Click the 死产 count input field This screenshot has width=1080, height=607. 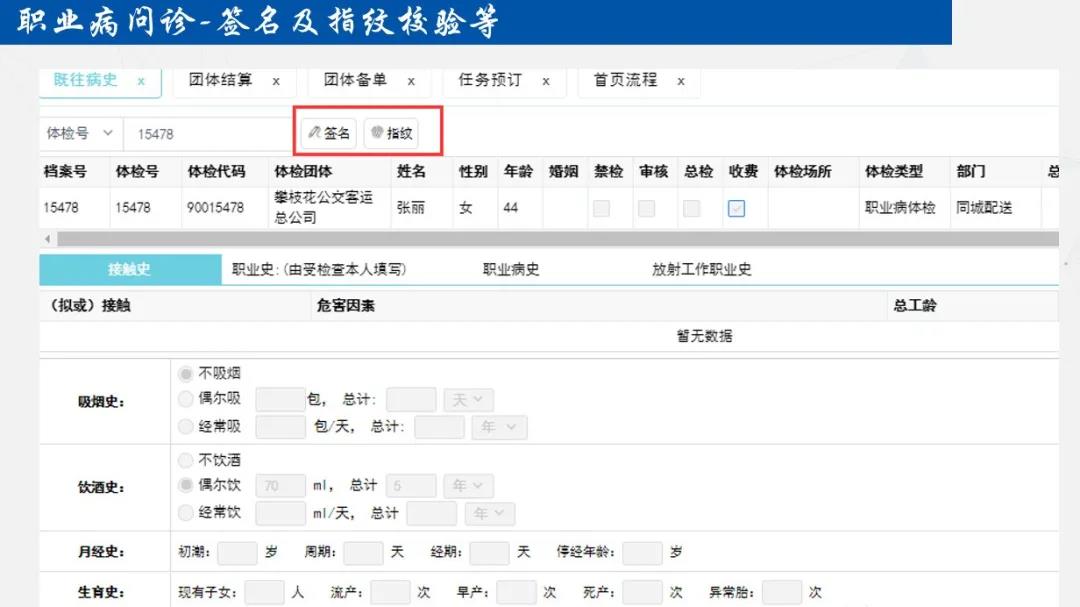(x=643, y=593)
